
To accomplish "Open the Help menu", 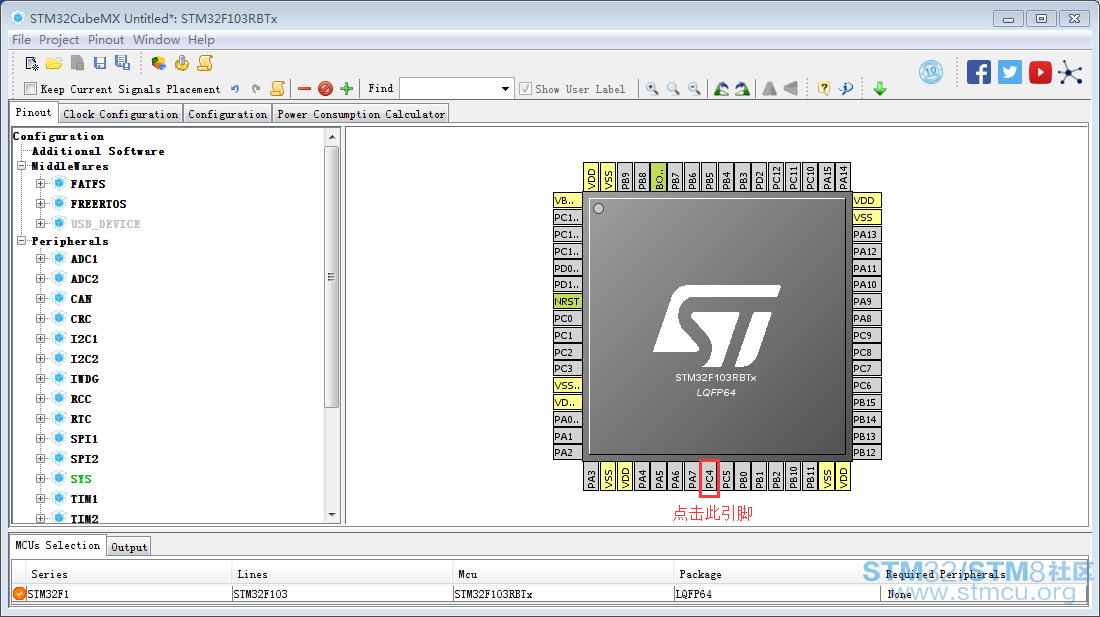I will [x=201, y=40].
